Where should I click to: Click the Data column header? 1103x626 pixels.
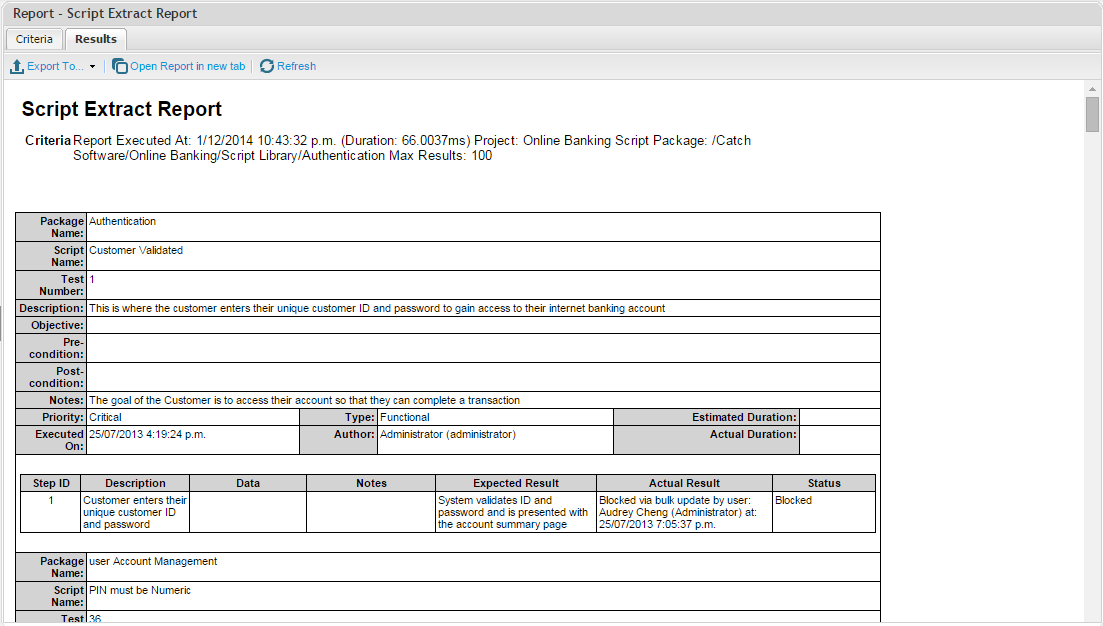tap(248, 483)
